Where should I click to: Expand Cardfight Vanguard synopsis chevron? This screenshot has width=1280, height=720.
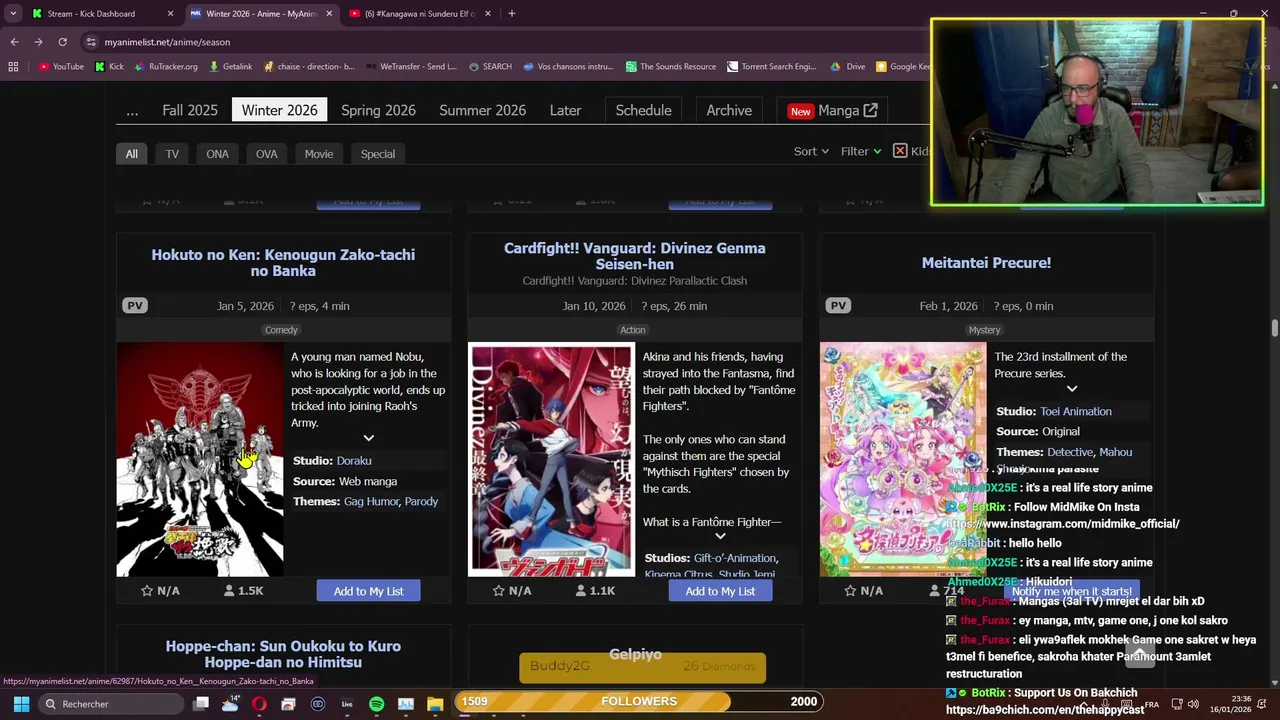click(x=720, y=537)
